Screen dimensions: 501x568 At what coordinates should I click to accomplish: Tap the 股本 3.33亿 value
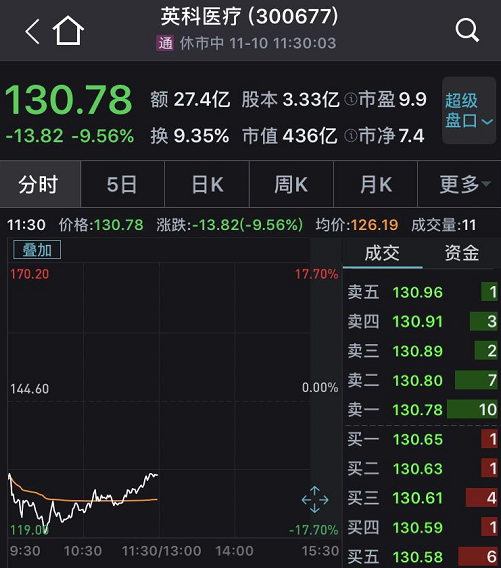(x=290, y=99)
